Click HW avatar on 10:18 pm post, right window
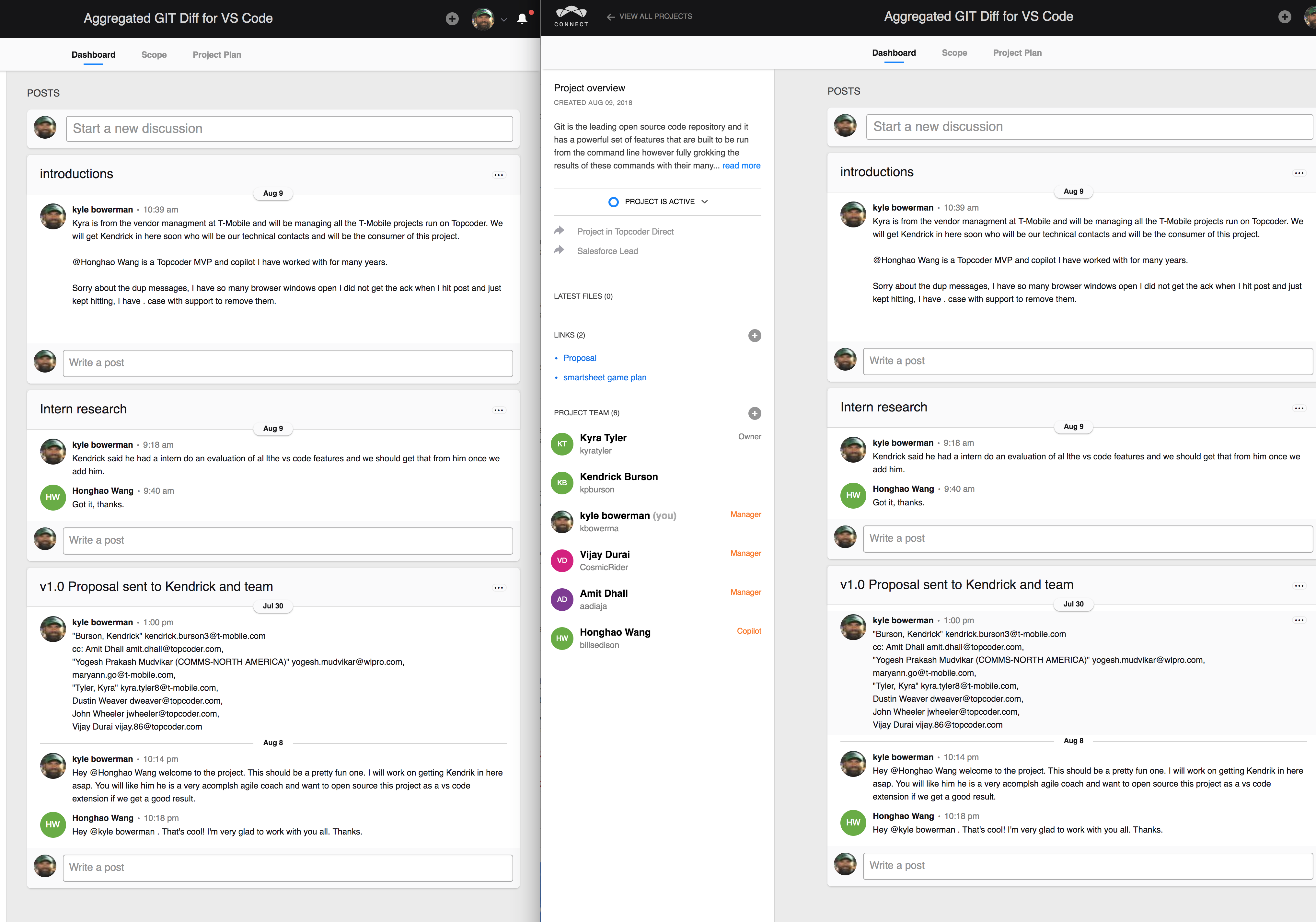This screenshot has width=1316, height=922. [853, 823]
